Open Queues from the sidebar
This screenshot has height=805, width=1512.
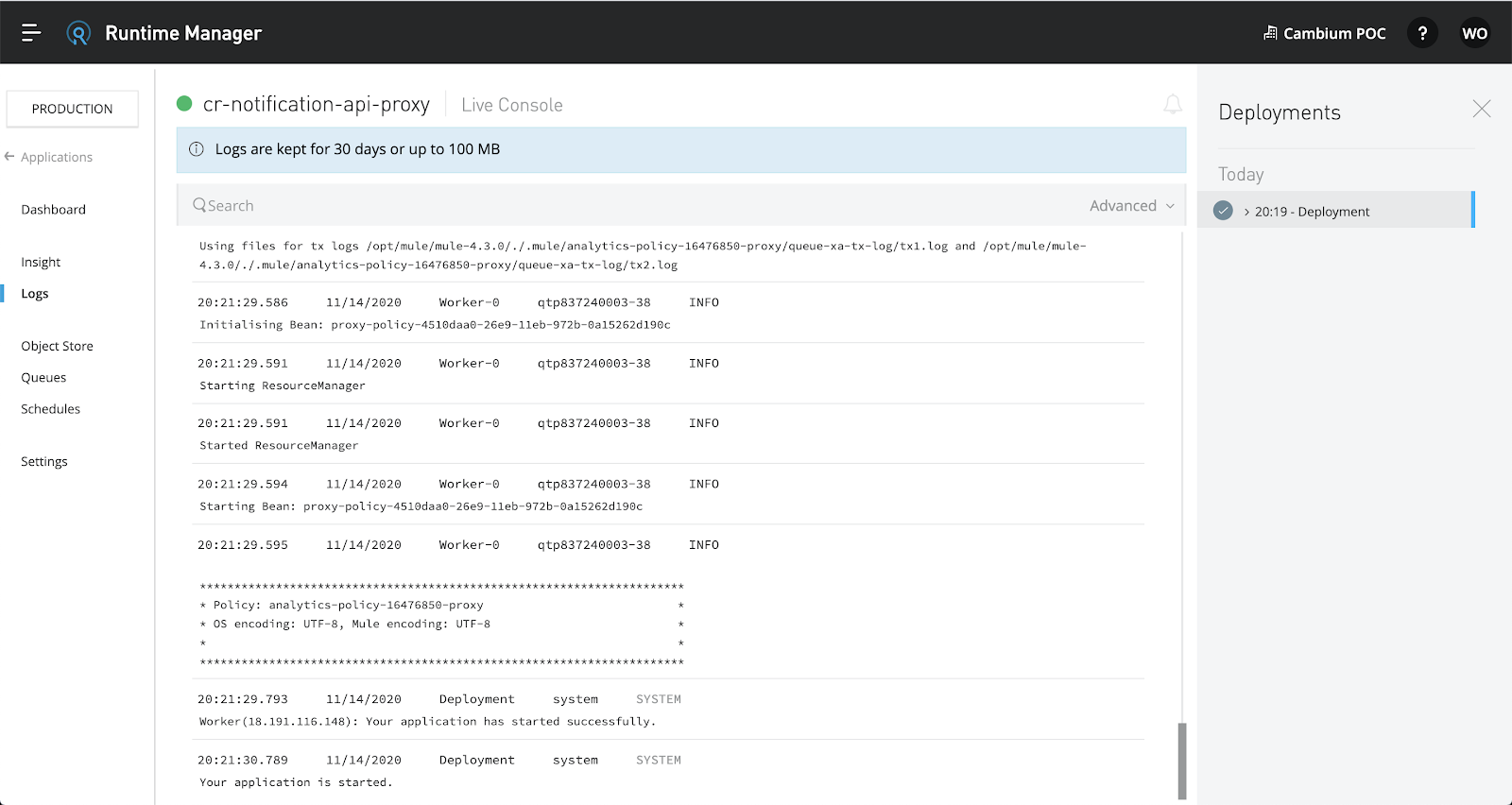coord(44,377)
